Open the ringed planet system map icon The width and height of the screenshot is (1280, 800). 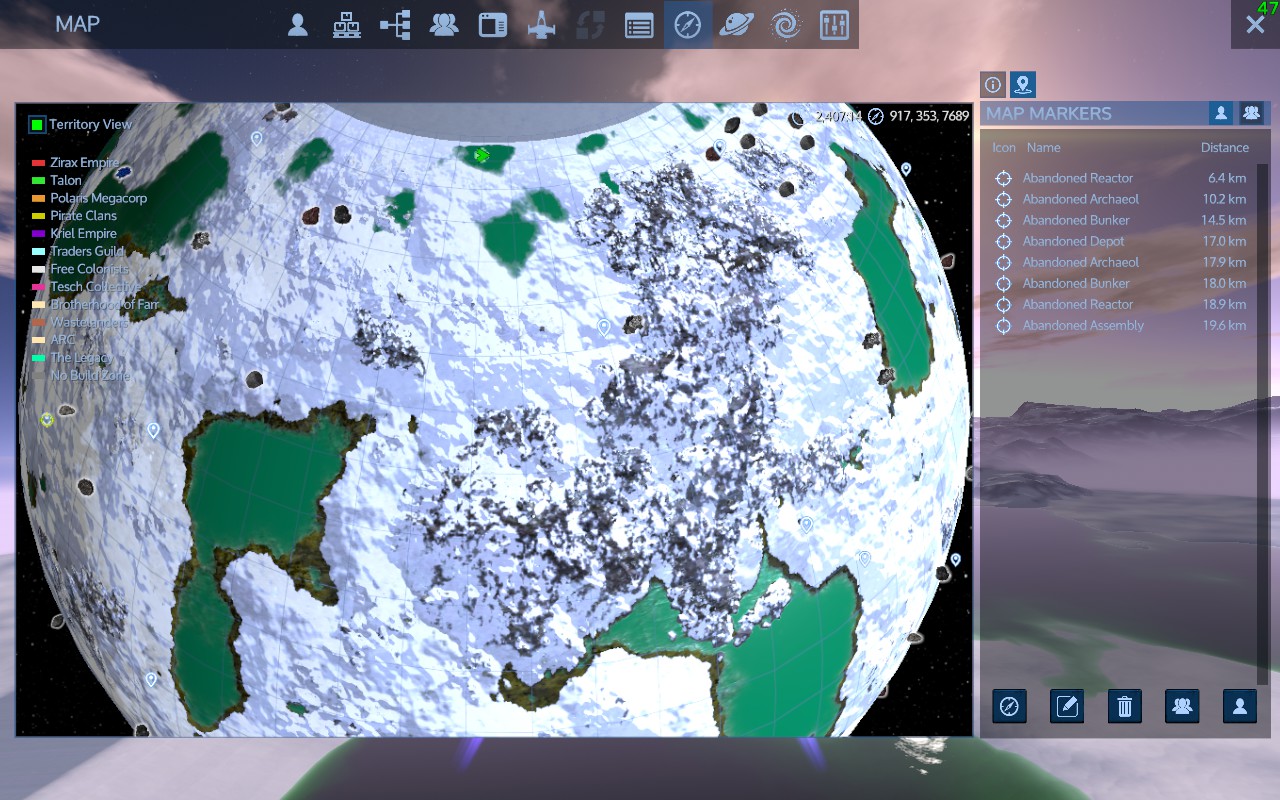[737, 25]
